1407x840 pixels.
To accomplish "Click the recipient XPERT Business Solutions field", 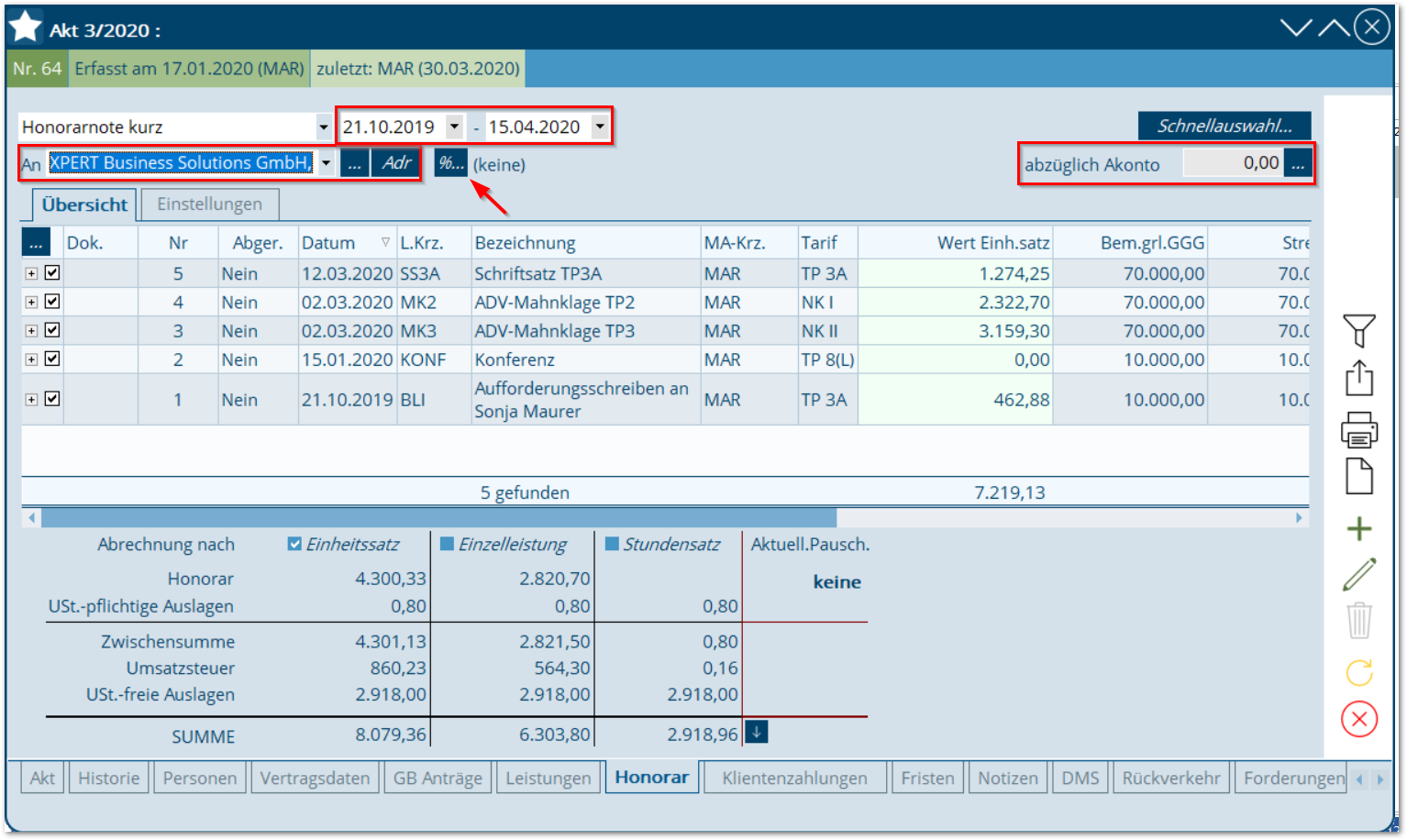I will pos(180,163).
